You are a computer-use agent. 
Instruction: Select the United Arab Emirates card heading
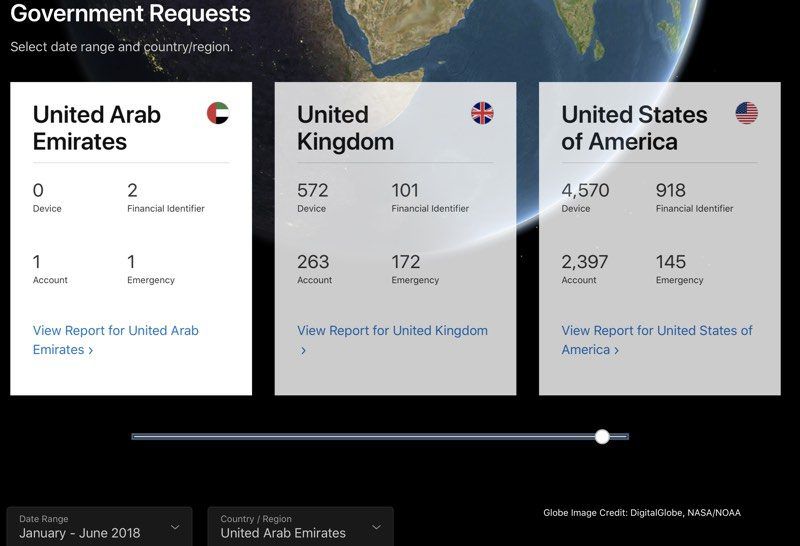(97, 128)
